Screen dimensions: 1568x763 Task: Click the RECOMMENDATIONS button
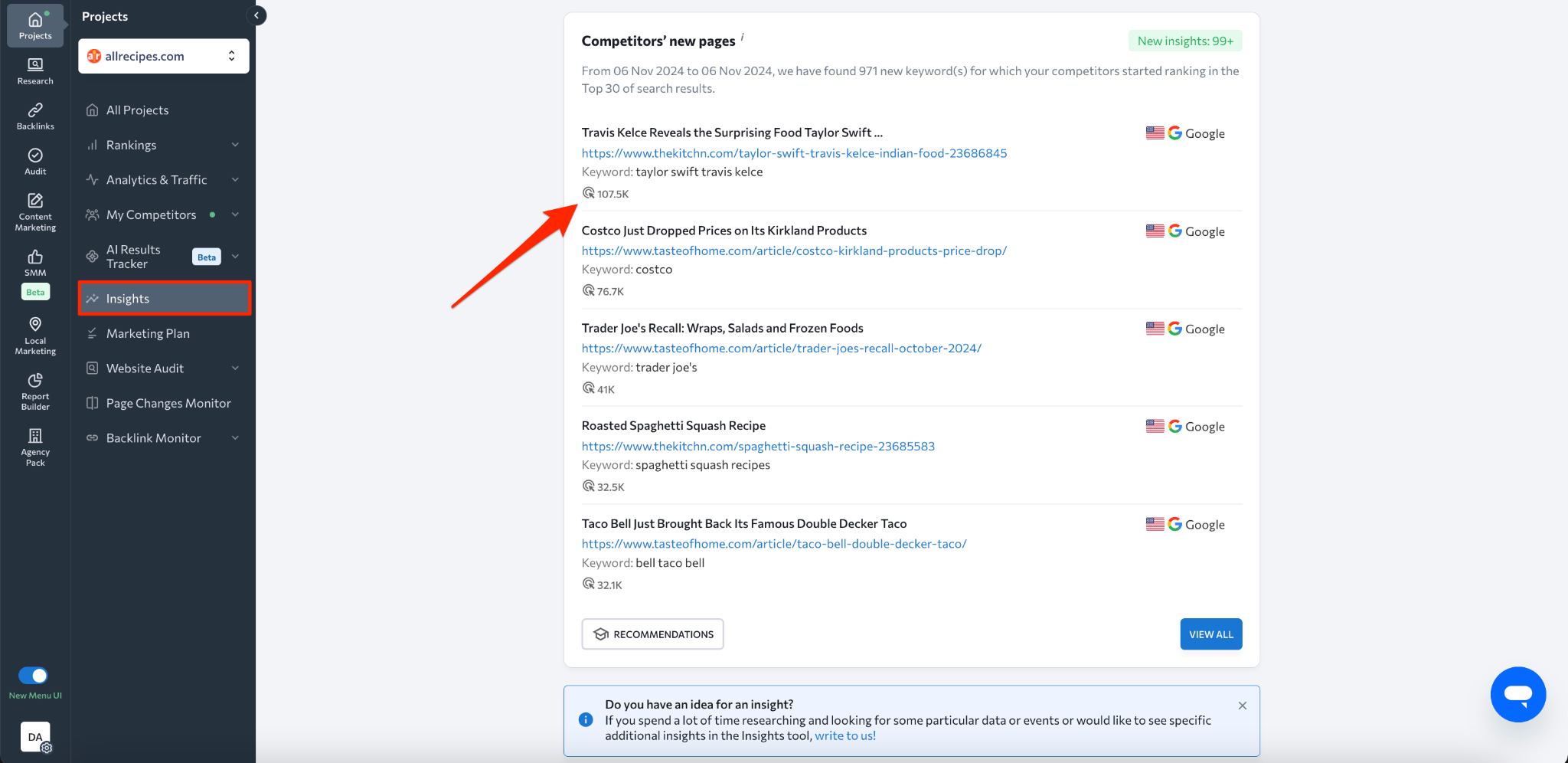coord(652,634)
